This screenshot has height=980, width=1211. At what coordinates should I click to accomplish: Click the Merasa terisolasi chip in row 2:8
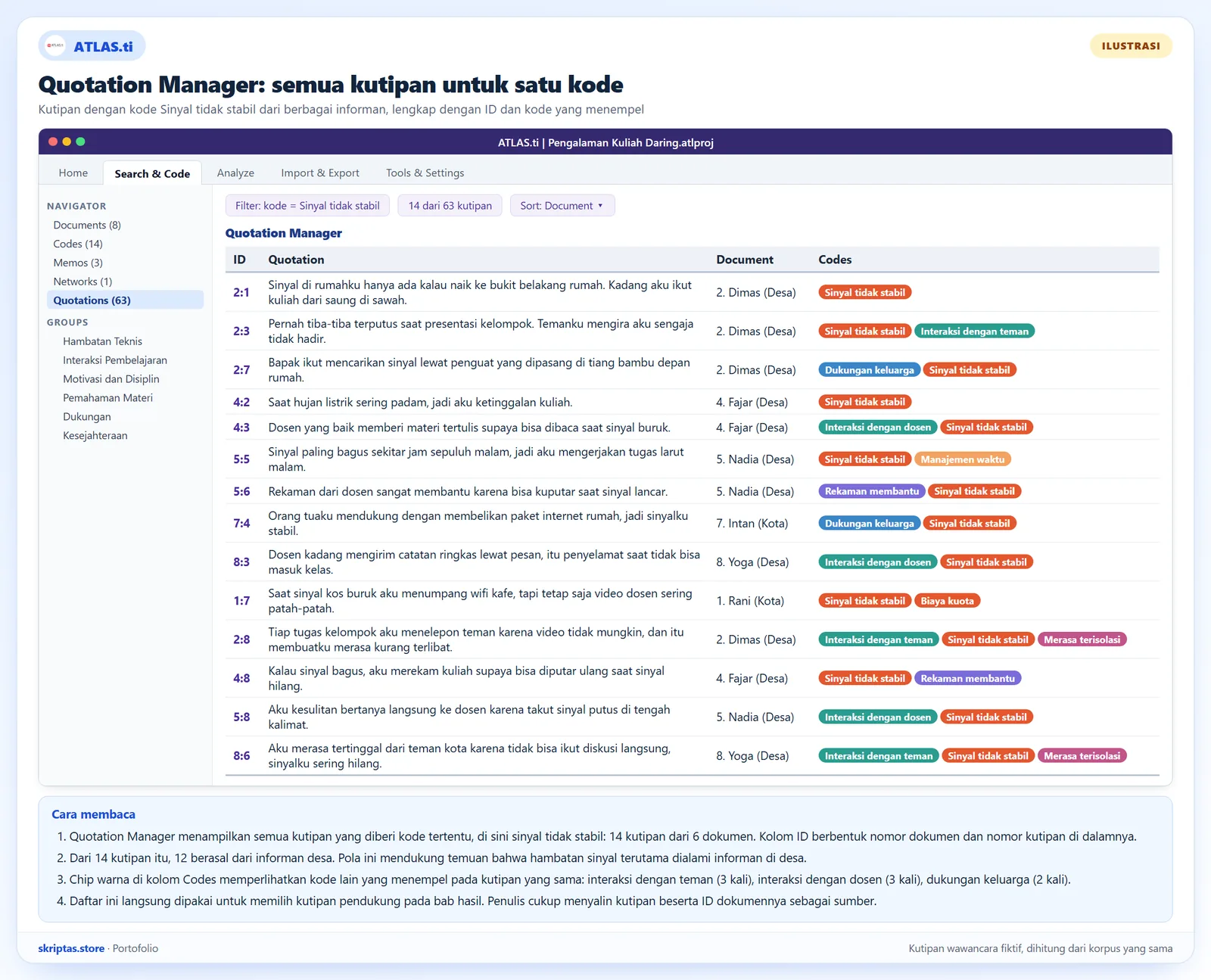point(1082,639)
